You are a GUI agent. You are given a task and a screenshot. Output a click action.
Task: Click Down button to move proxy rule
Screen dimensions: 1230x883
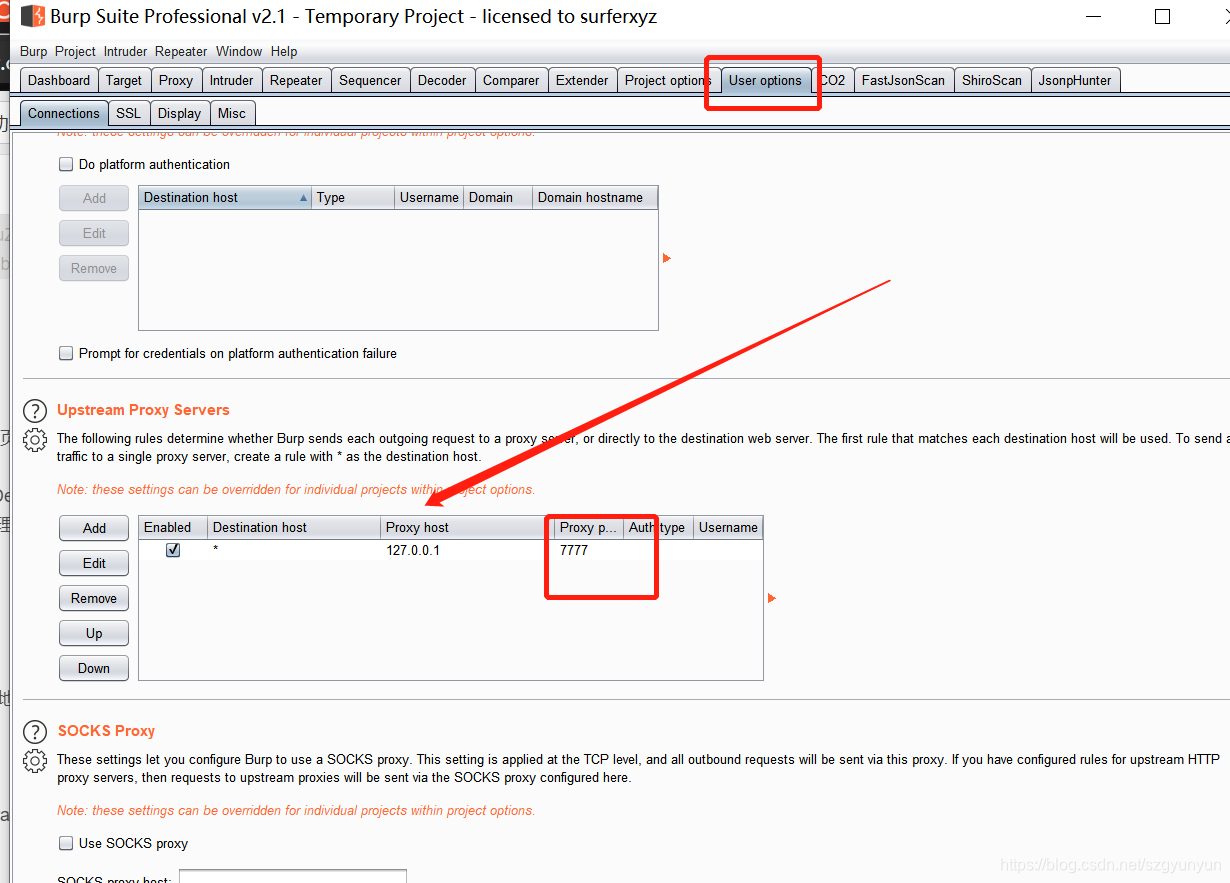coord(94,668)
